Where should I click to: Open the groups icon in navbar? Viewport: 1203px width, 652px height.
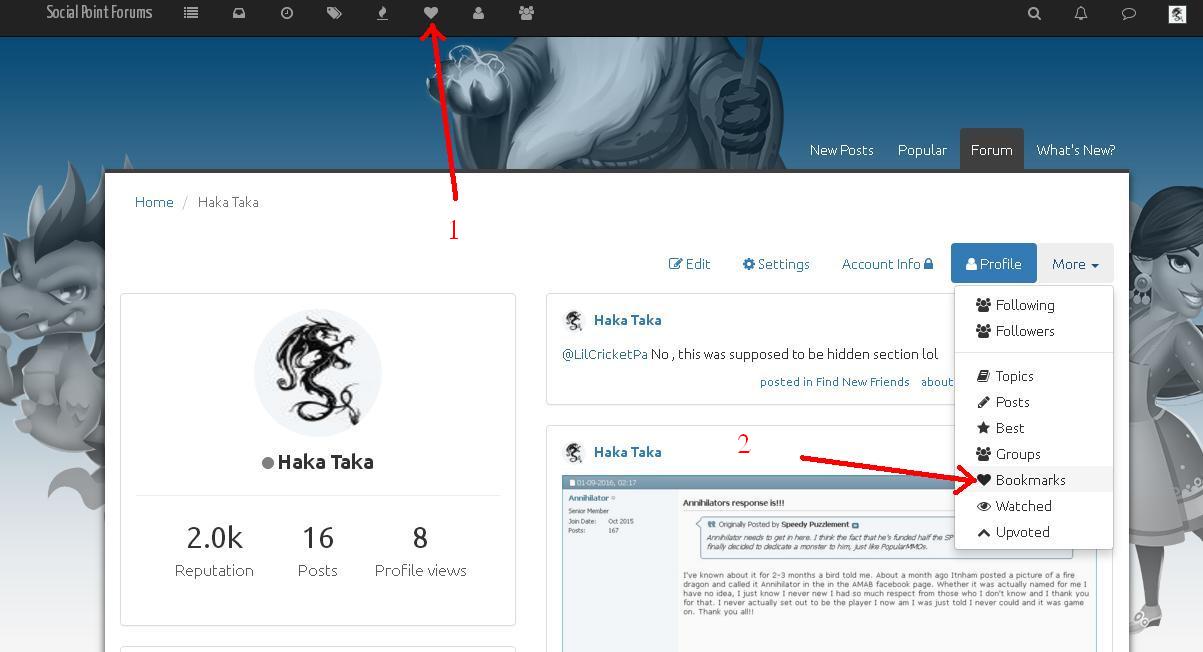tap(526, 13)
